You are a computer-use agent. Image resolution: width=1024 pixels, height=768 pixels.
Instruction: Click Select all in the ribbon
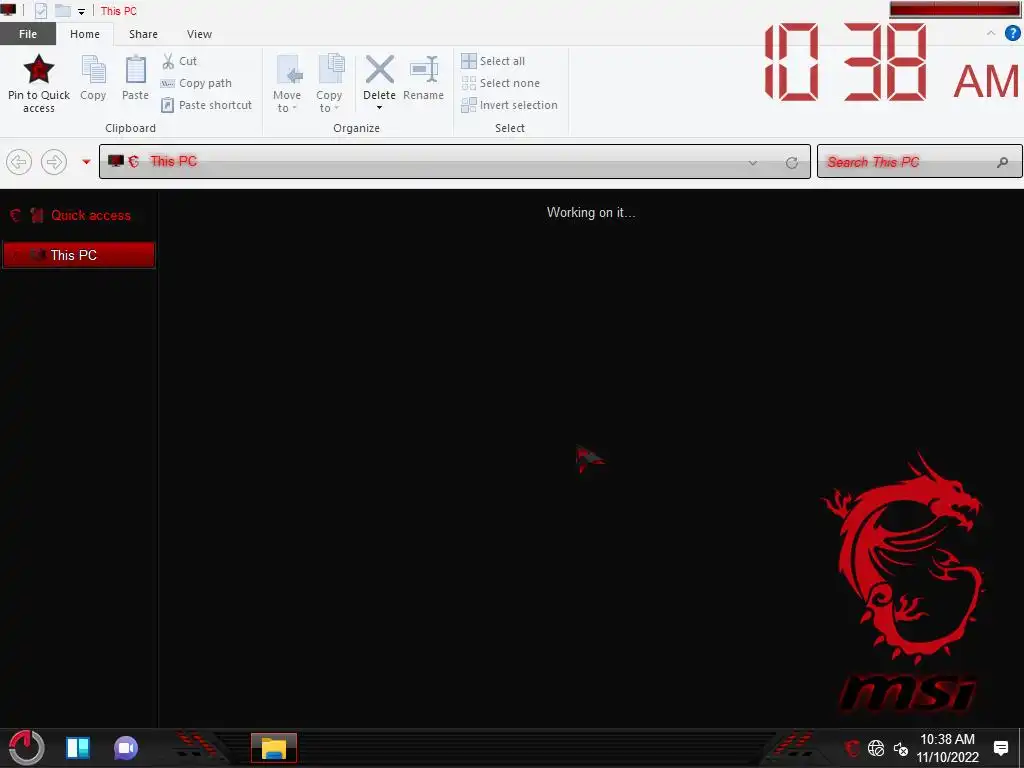[x=493, y=61]
